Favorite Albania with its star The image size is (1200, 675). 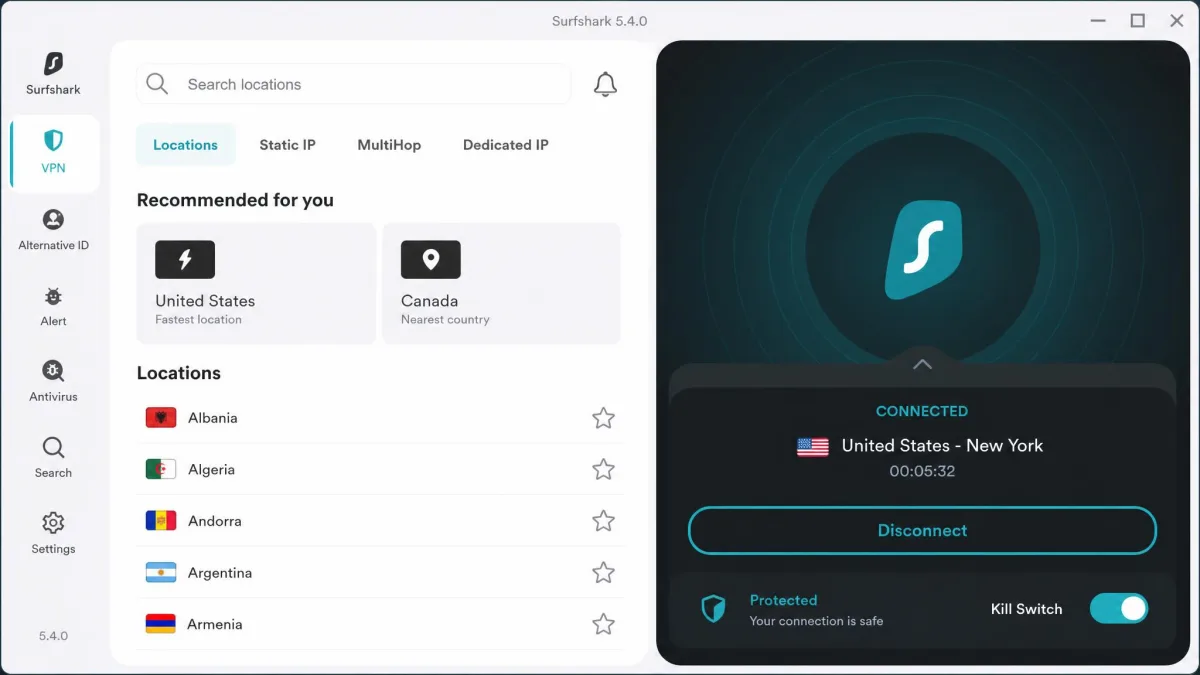coord(603,418)
